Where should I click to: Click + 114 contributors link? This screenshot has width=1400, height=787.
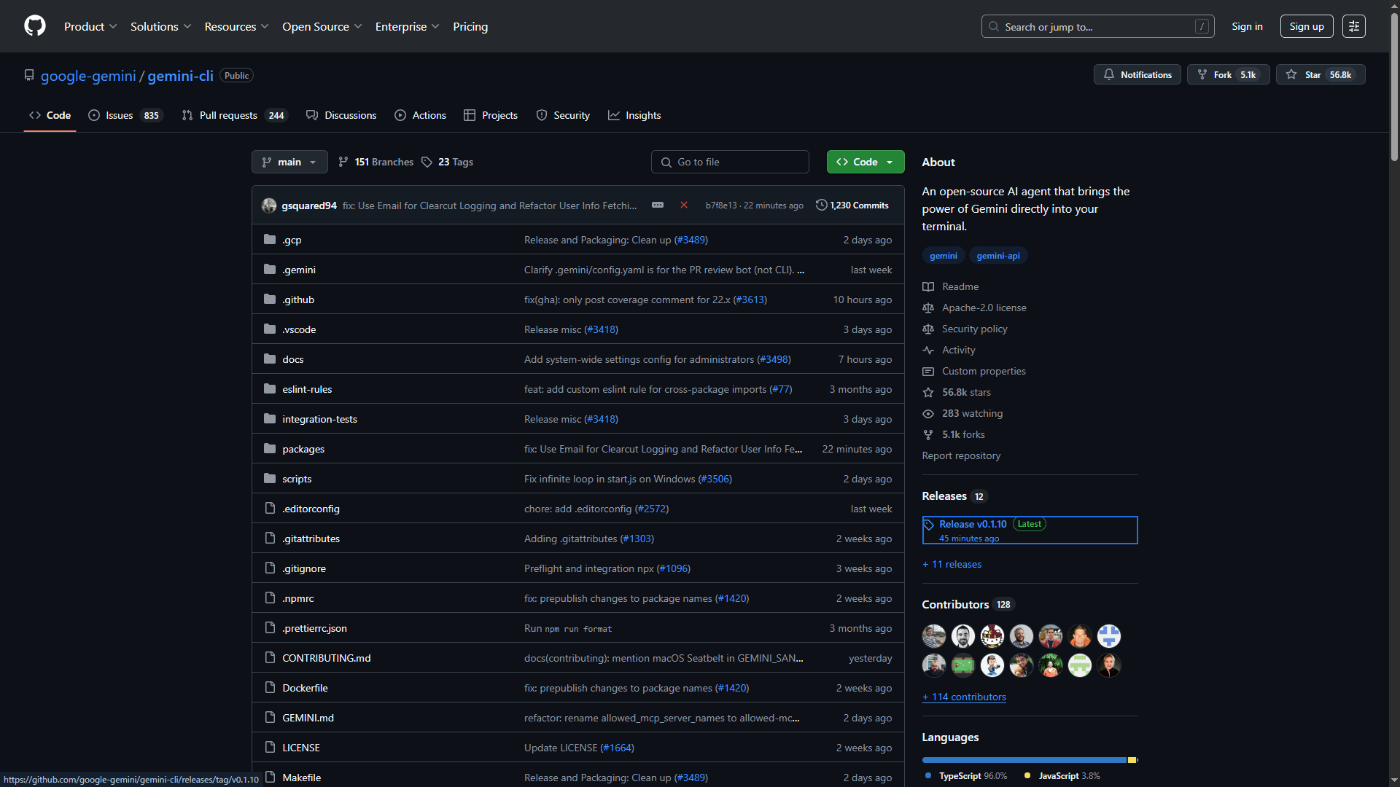click(964, 697)
